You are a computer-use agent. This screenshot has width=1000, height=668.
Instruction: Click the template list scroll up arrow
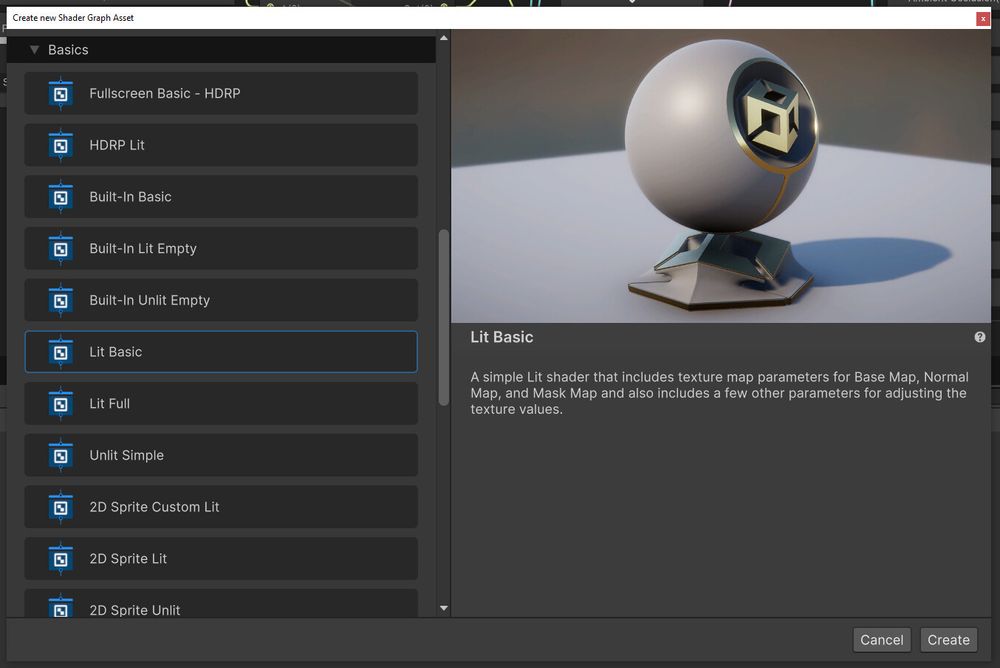click(x=444, y=38)
